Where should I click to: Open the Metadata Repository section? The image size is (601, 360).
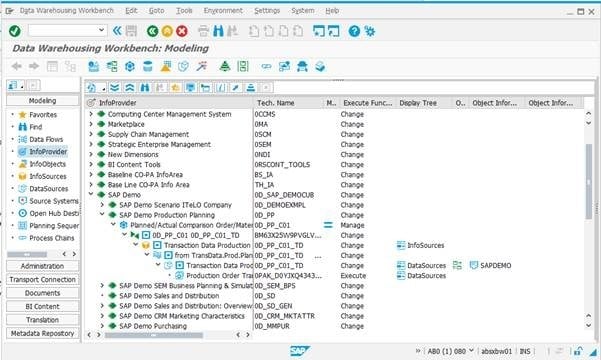coord(43,334)
